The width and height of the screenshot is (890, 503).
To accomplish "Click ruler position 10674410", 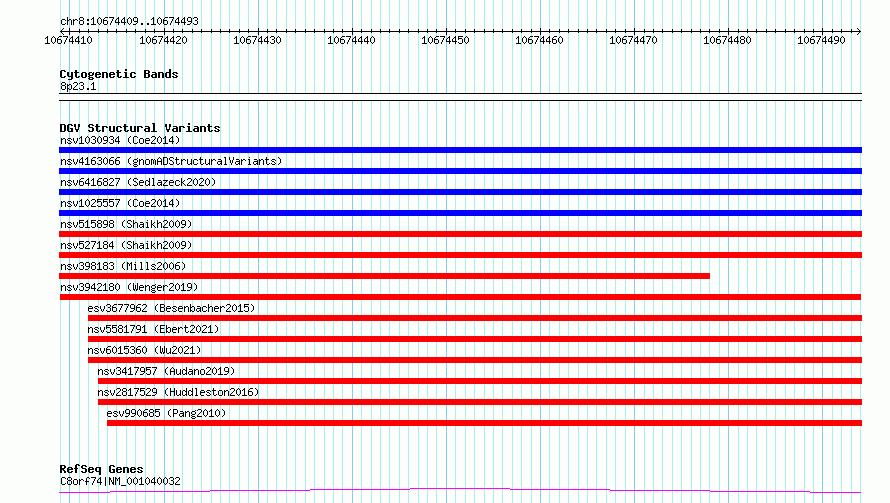I will click(x=68, y=40).
